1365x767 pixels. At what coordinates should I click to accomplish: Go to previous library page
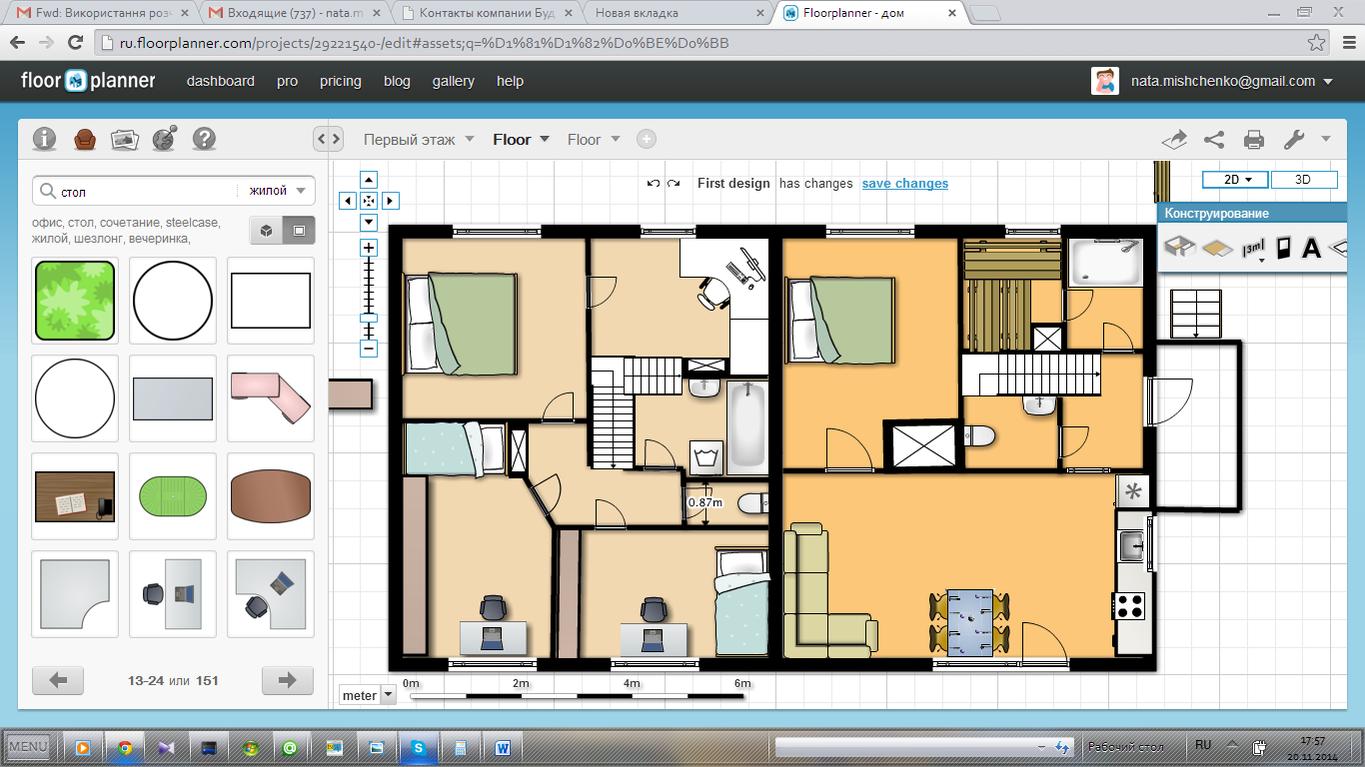point(58,680)
